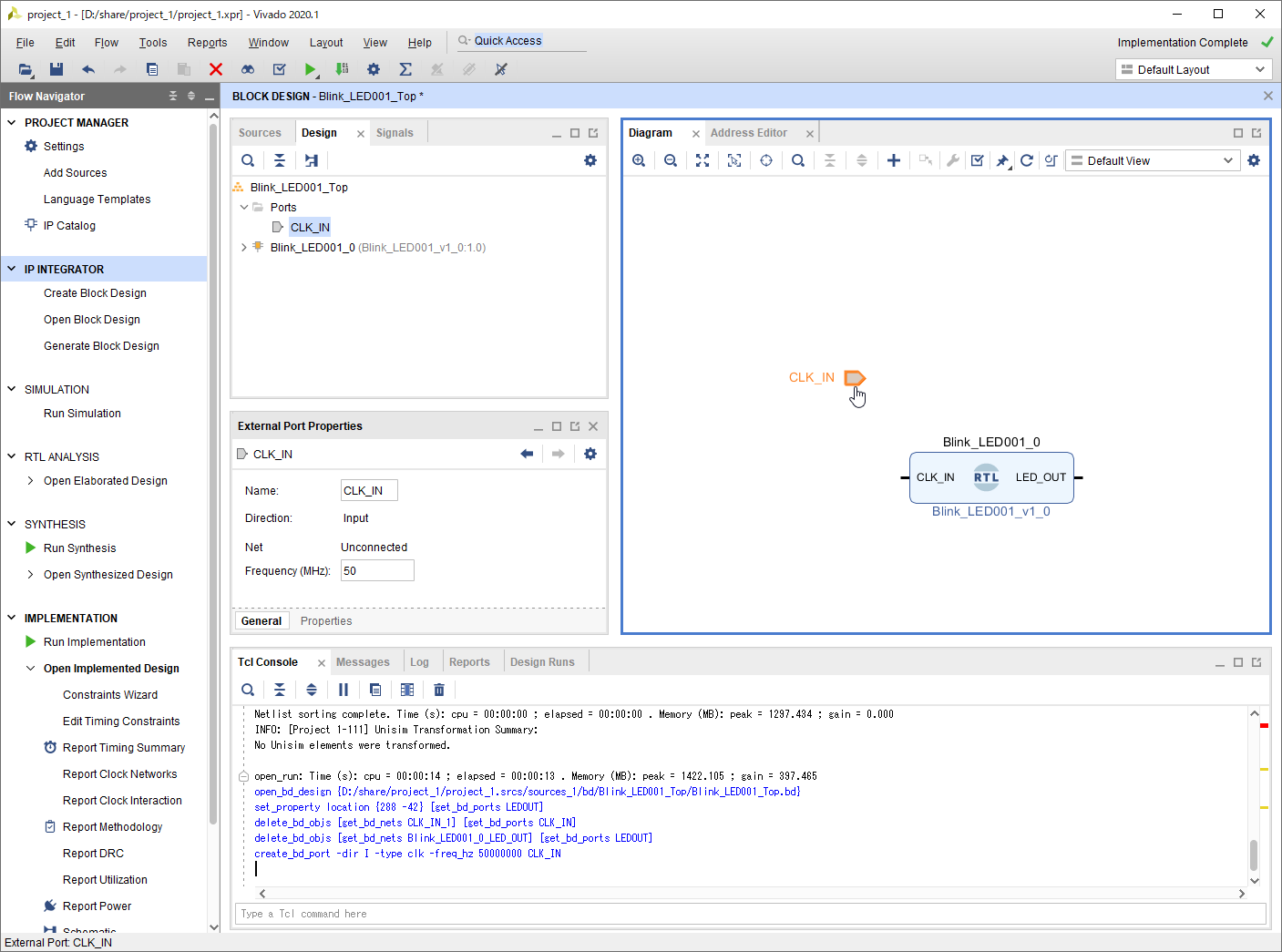Pause Tcl Console output
Image resolution: width=1282 pixels, height=952 pixels.
coord(344,690)
